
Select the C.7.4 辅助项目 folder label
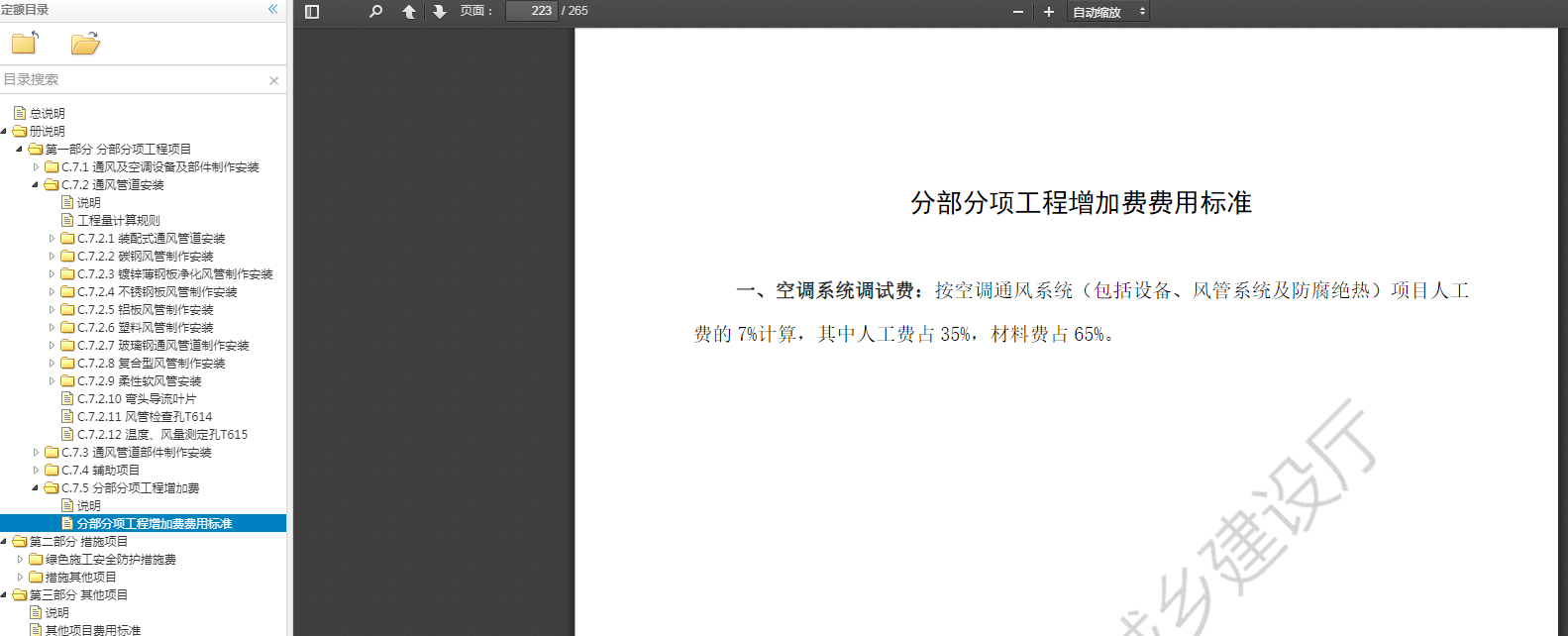(x=100, y=470)
